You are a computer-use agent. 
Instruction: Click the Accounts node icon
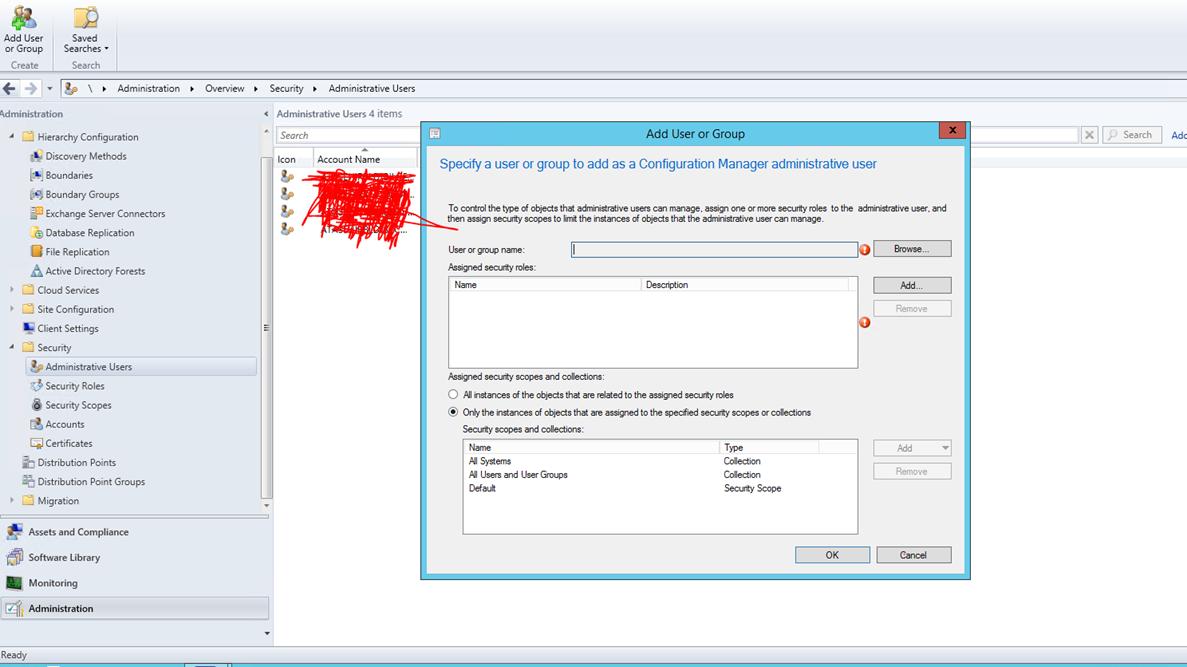[36, 424]
